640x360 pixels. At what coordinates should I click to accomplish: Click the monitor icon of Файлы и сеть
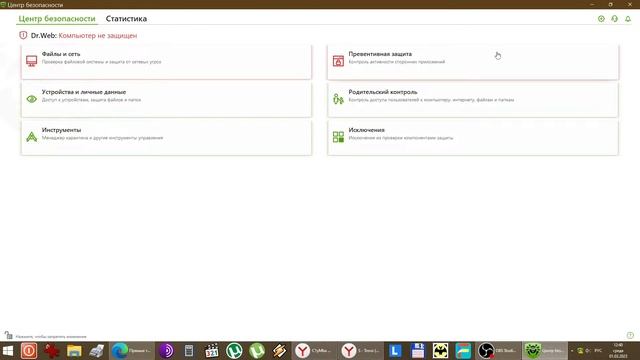pyautogui.click(x=31, y=61)
